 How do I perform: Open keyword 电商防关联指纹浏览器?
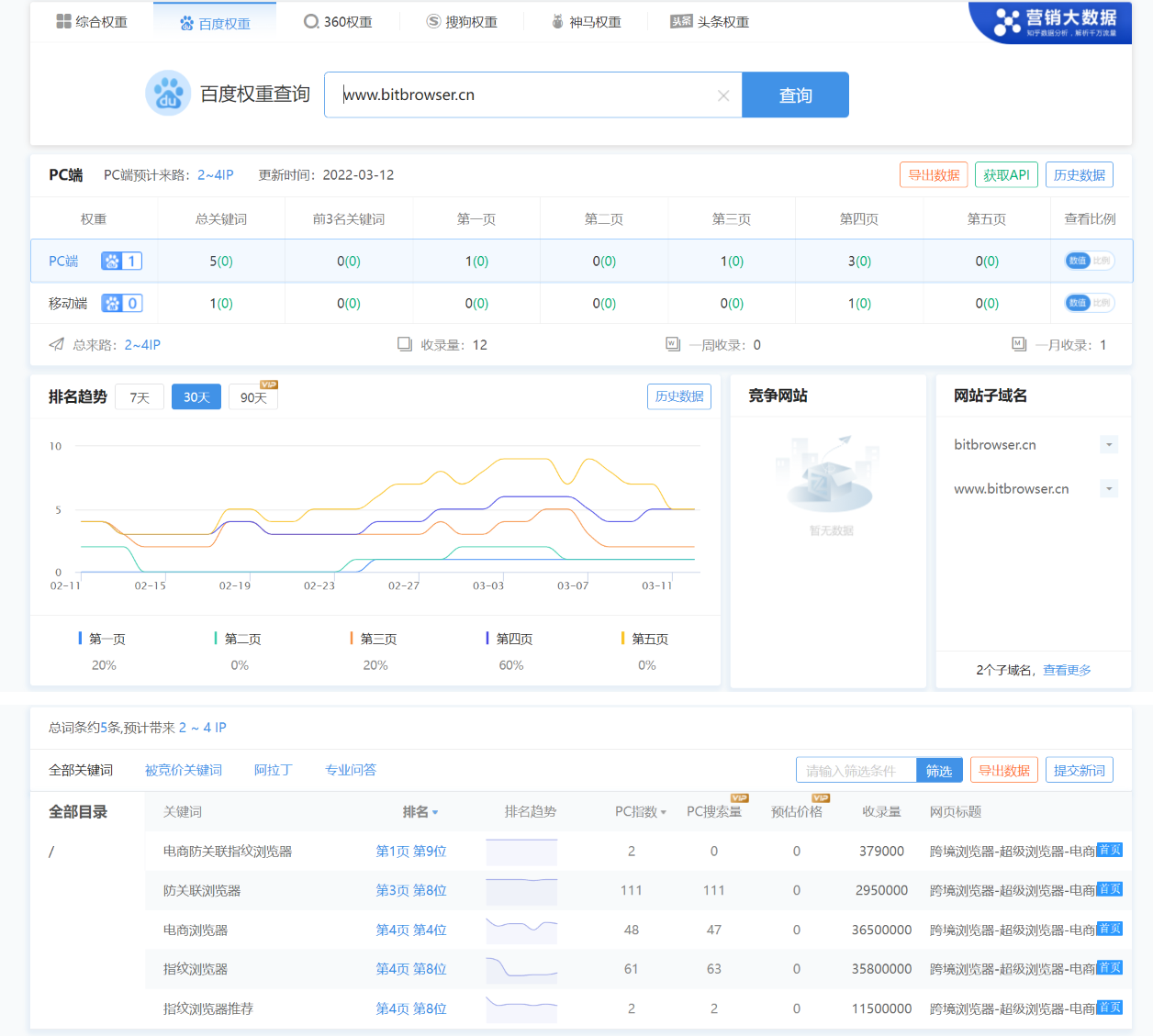228,852
